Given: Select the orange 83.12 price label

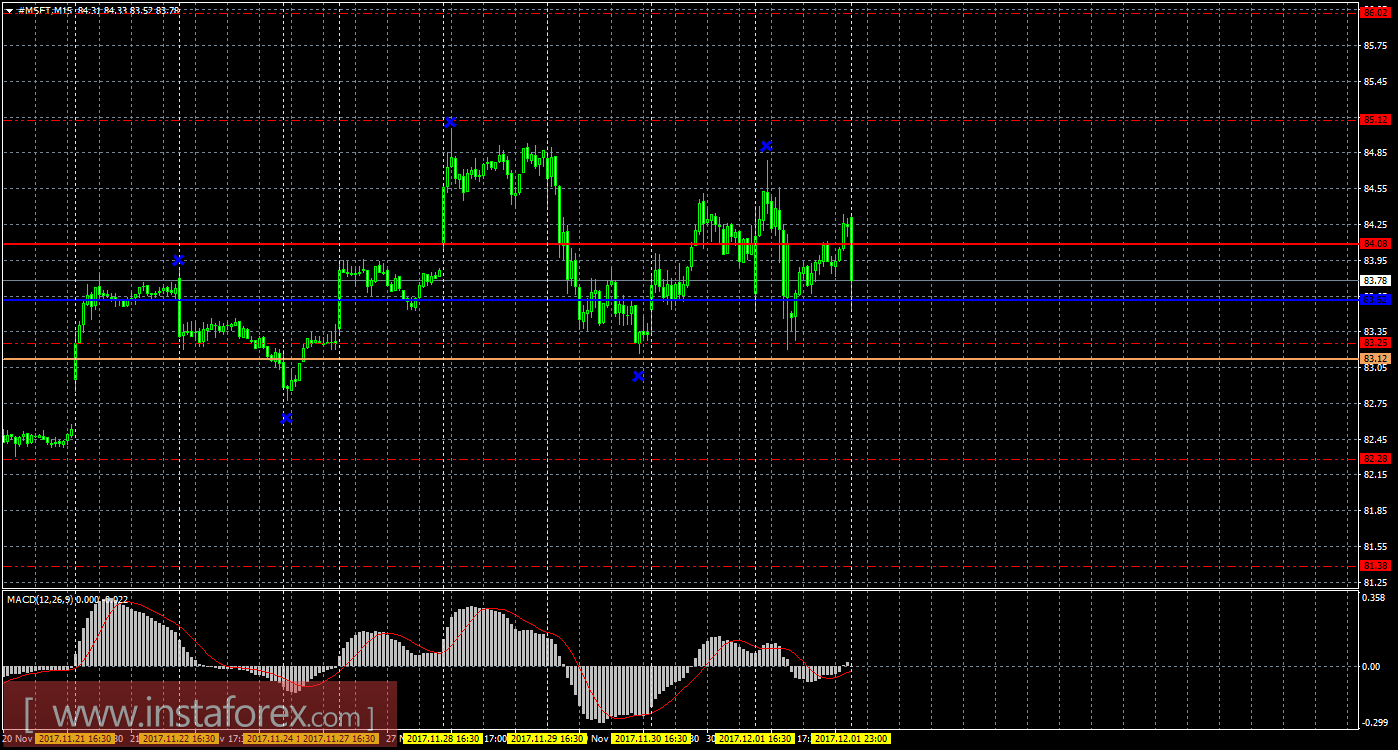Looking at the screenshot, I should click(x=1375, y=358).
